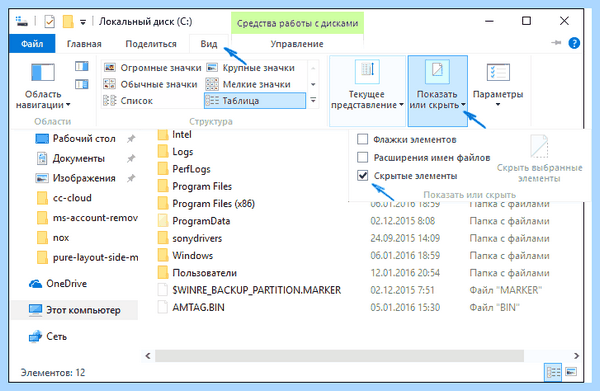Select $WINRE_BACKUP_PARTITION.MARKER file
Viewport: 600px width, 391px height.
point(249,290)
